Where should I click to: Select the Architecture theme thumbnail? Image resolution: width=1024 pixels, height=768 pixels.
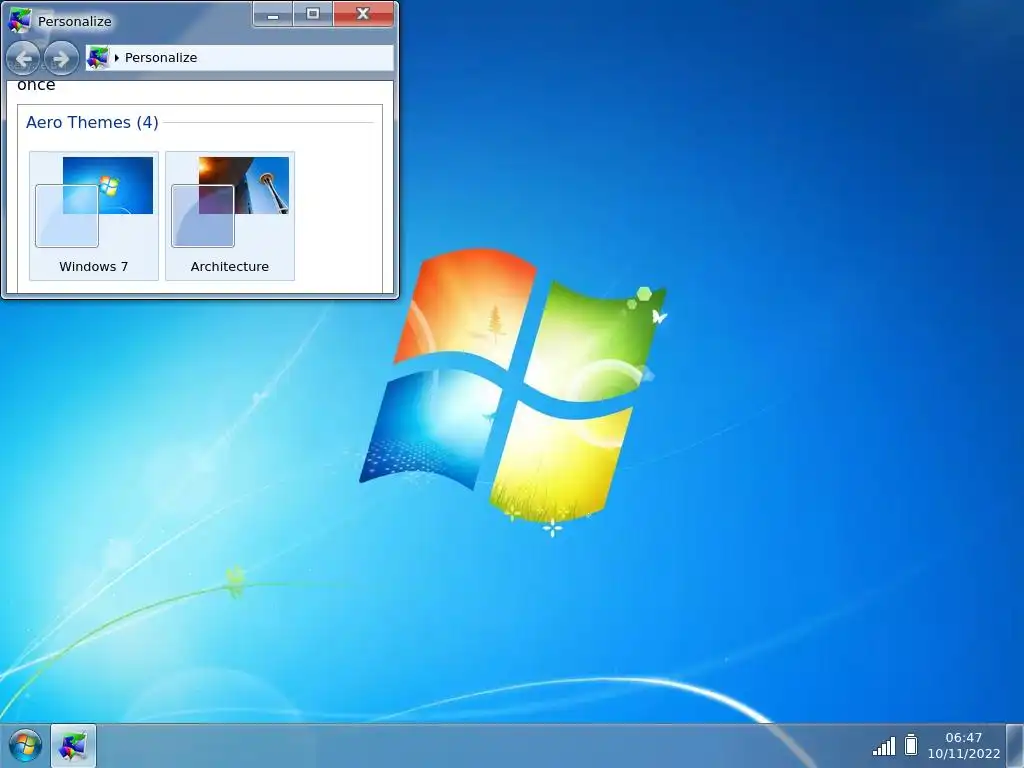click(x=230, y=216)
